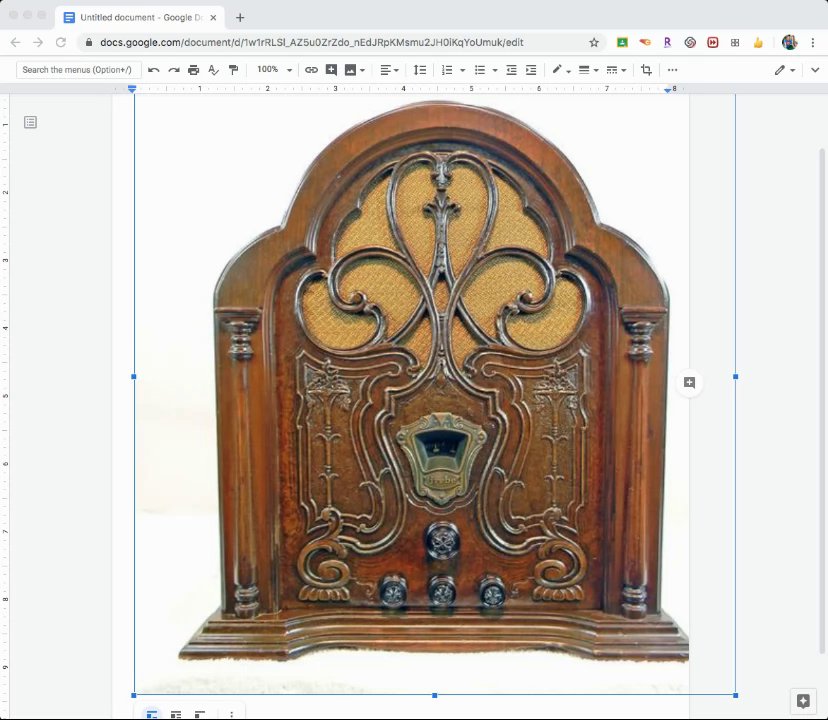Open the border dash style dropdown
This screenshot has width=828, height=720.
[616, 70]
